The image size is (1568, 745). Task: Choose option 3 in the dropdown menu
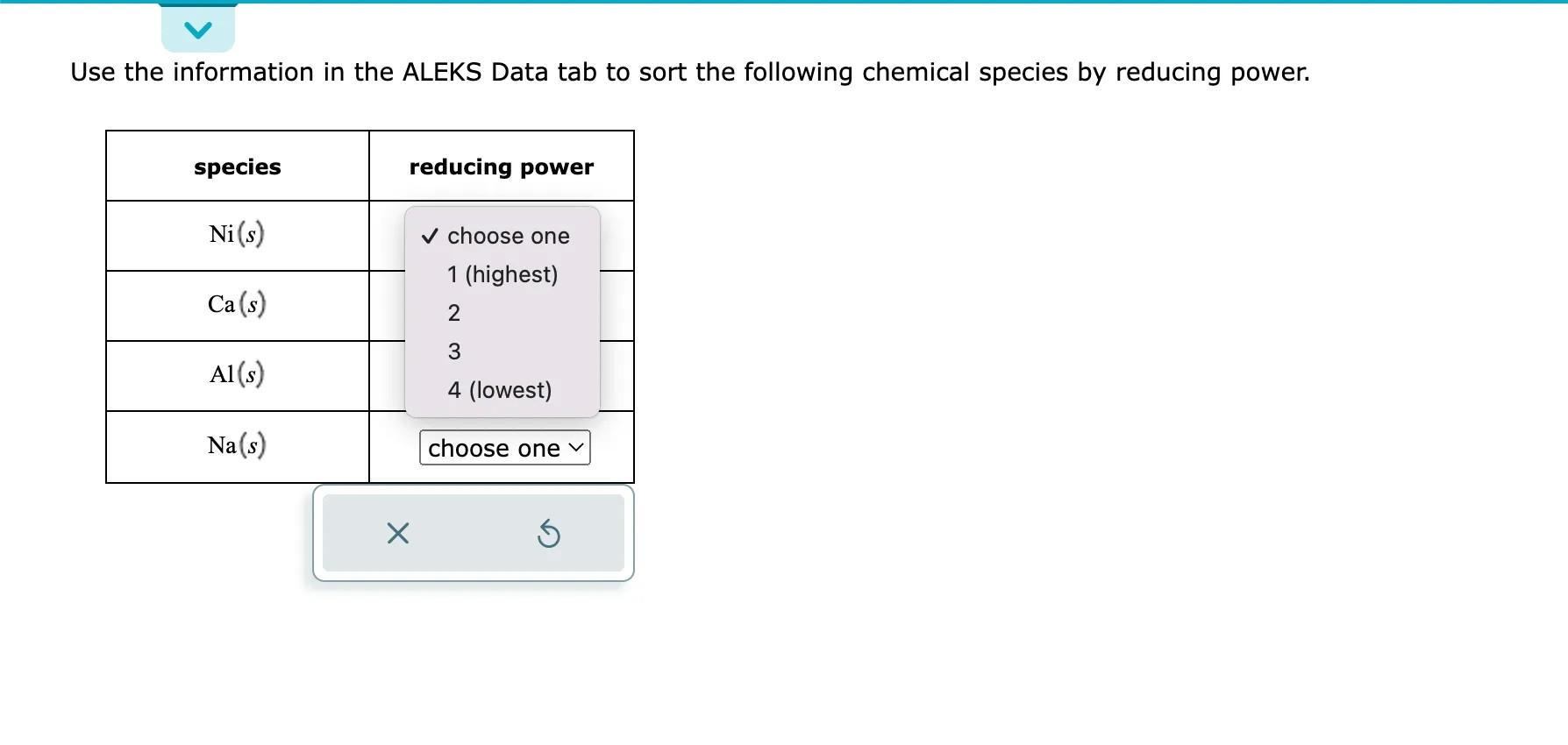[x=454, y=351]
